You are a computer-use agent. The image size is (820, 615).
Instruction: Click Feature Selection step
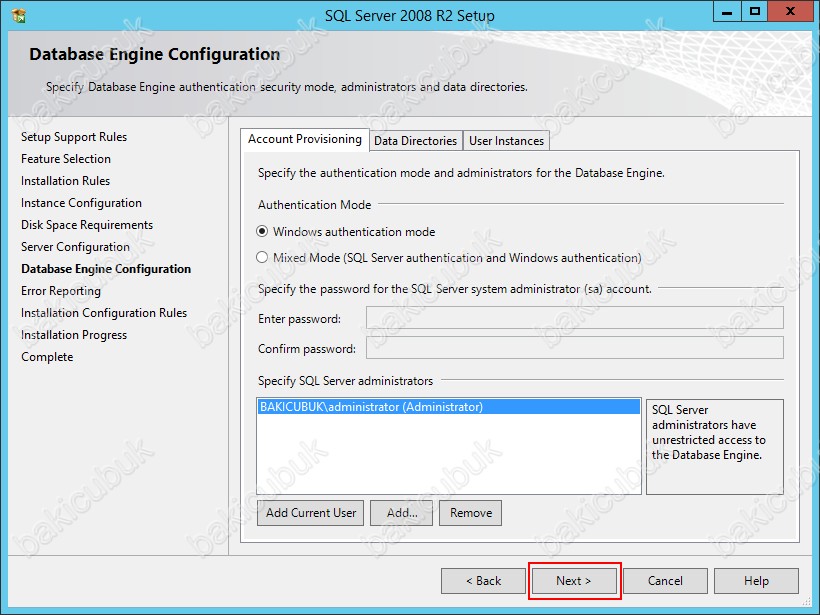(66, 159)
